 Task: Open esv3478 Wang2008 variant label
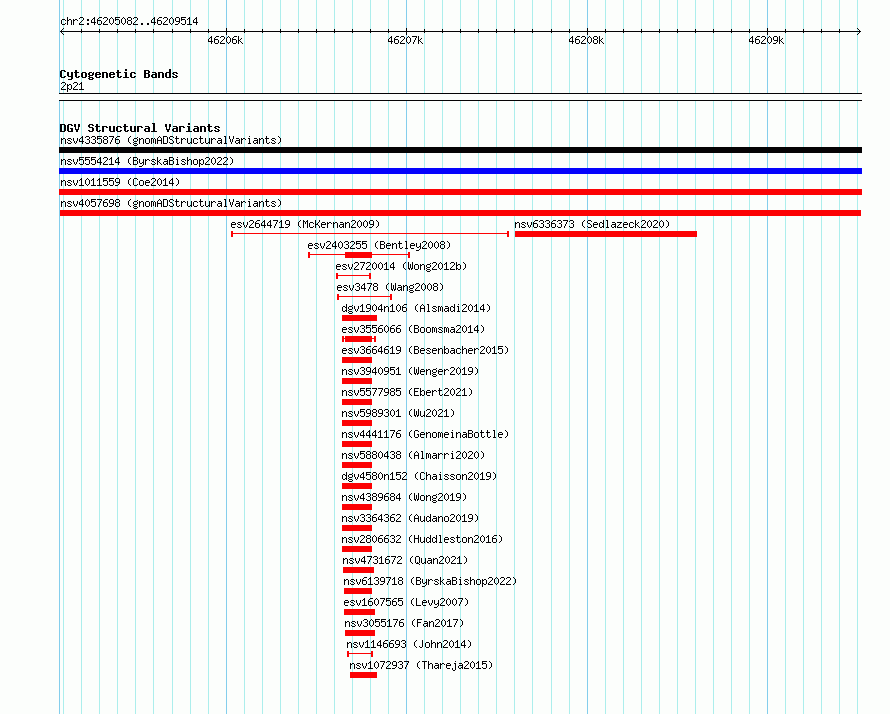pyautogui.click(x=391, y=287)
